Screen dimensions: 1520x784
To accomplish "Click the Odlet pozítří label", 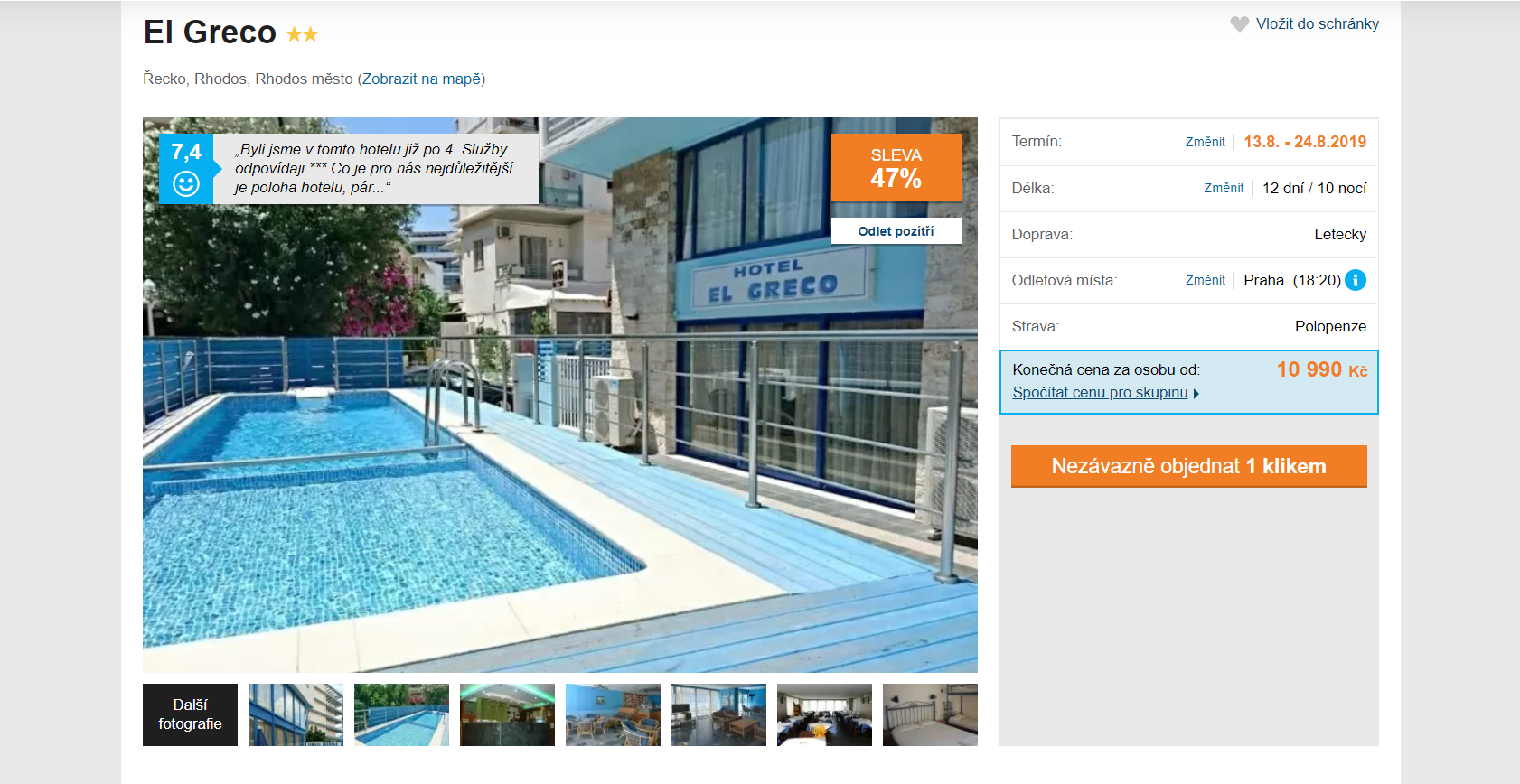I will [896, 231].
